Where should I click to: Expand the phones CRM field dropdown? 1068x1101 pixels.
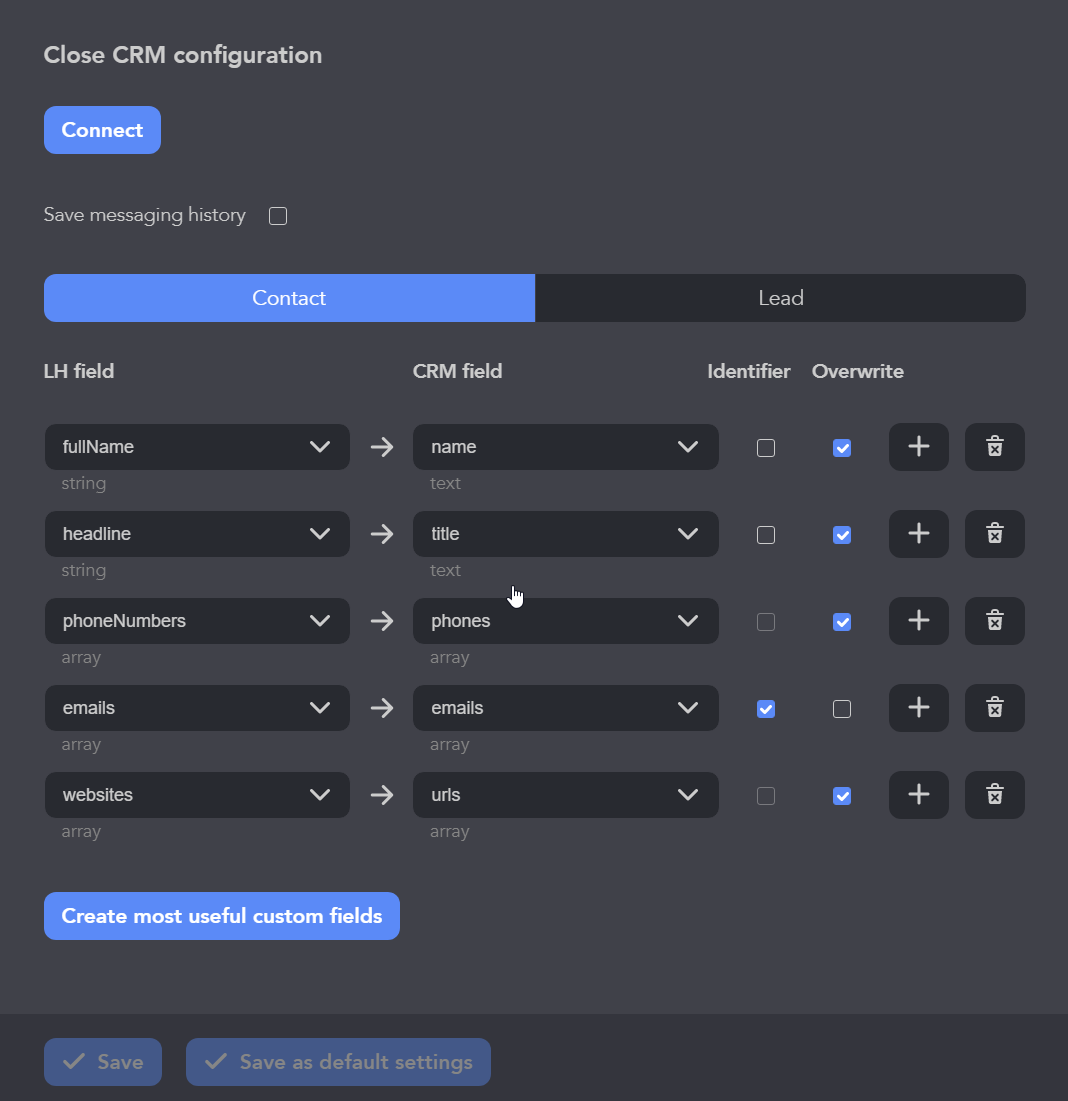(565, 621)
